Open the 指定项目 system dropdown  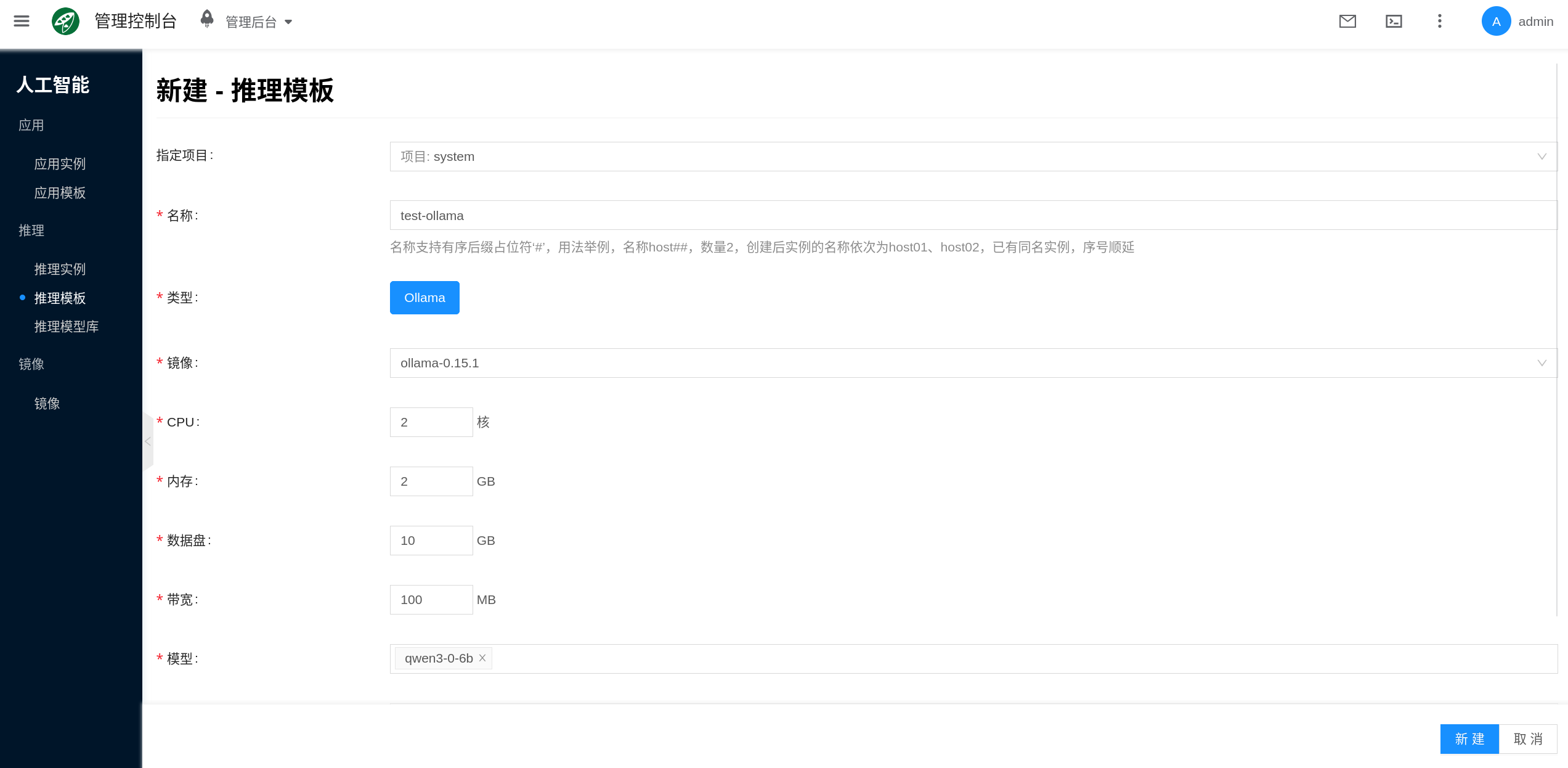coord(972,157)
